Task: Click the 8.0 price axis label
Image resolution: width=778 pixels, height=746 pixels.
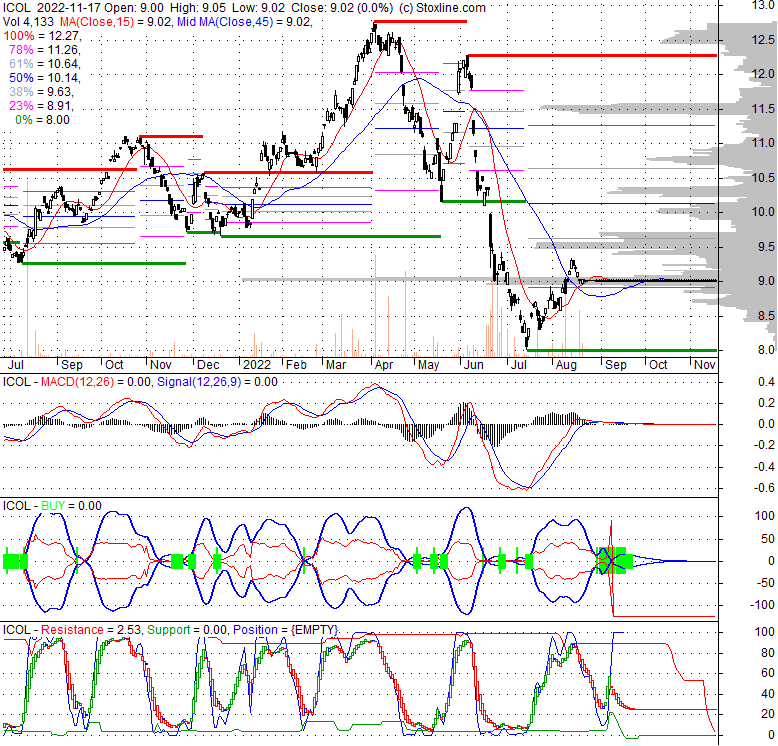Action: [766, 350]
